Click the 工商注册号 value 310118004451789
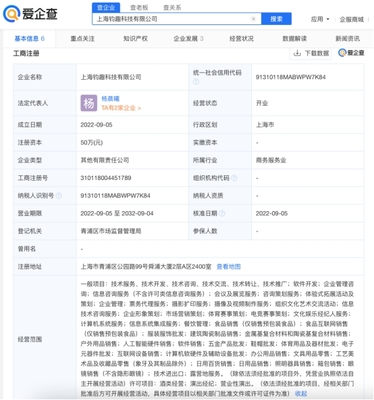 click(106, 178)
